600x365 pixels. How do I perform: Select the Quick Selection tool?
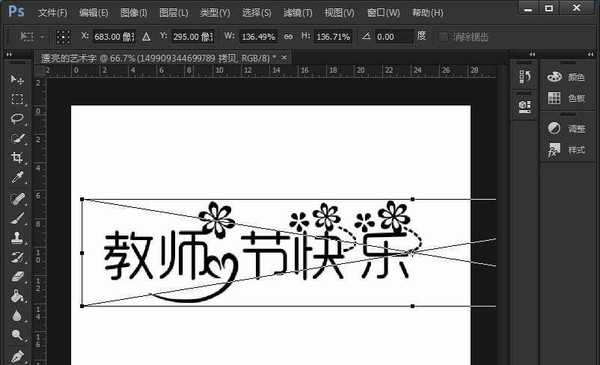coord(17,139)
